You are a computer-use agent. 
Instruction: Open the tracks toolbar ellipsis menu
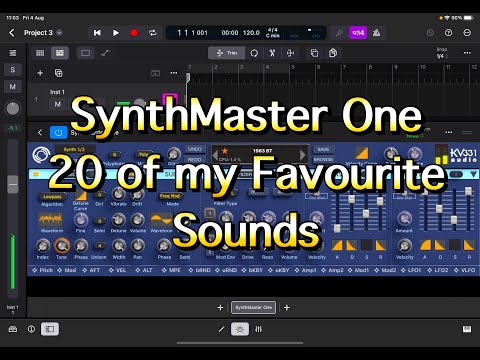467,53
